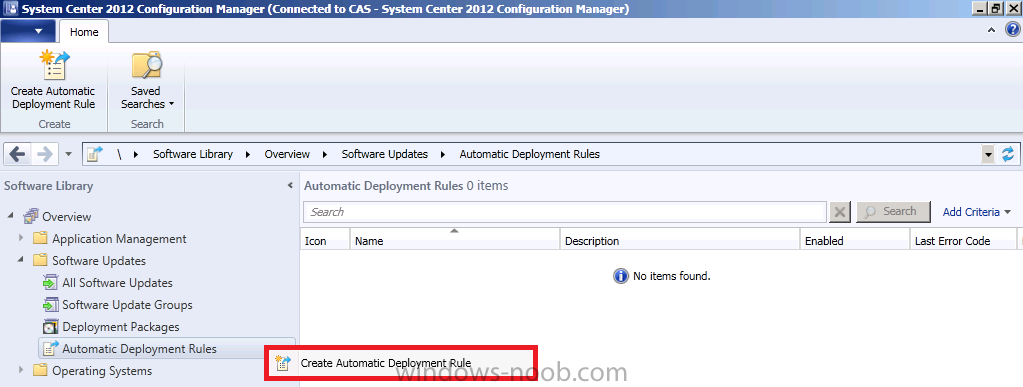The width and height of the screenshot is (1023, 387).
Task: Select the Application Management folder
Action: coord(119,239)
